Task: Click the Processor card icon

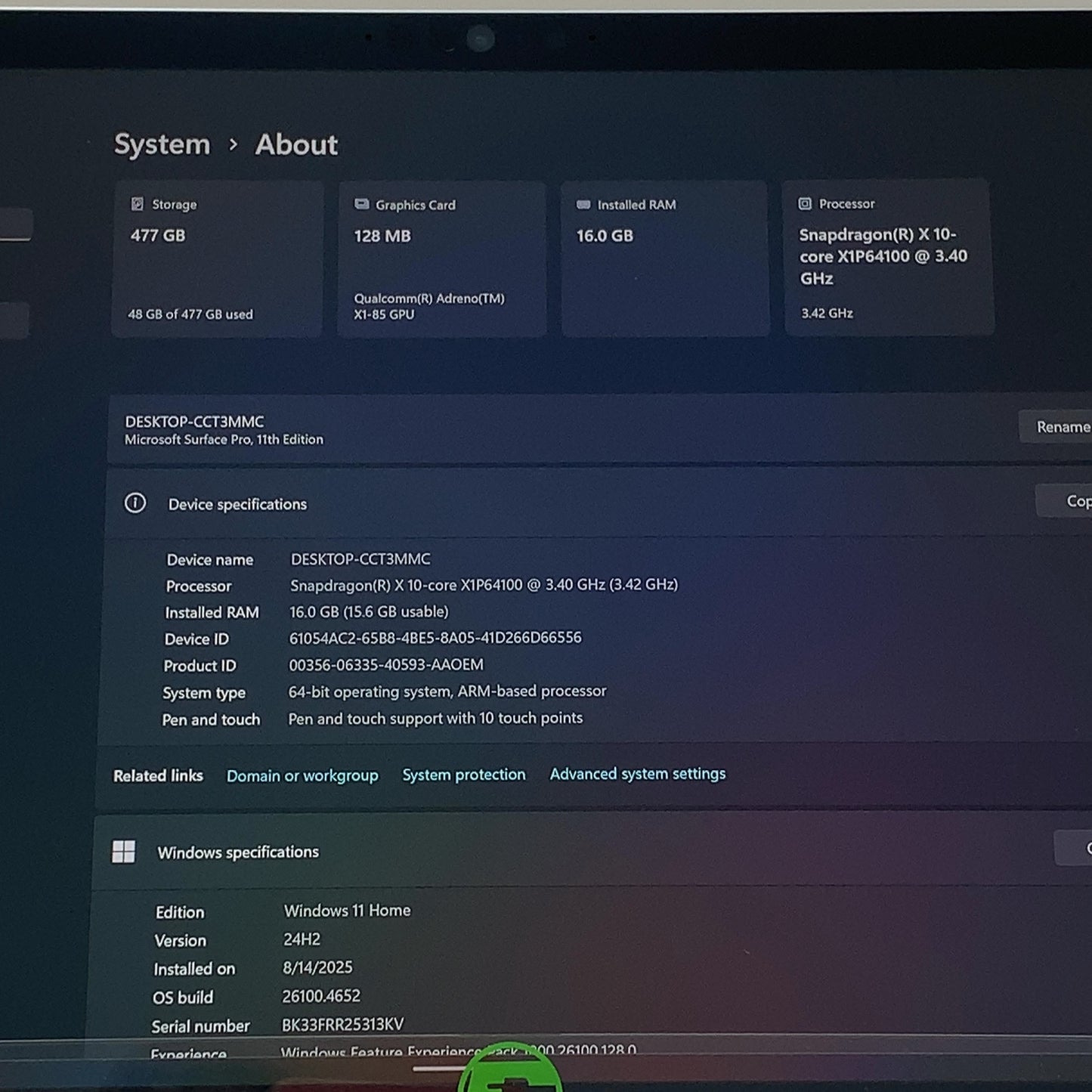Action: (x=805, y=203)
